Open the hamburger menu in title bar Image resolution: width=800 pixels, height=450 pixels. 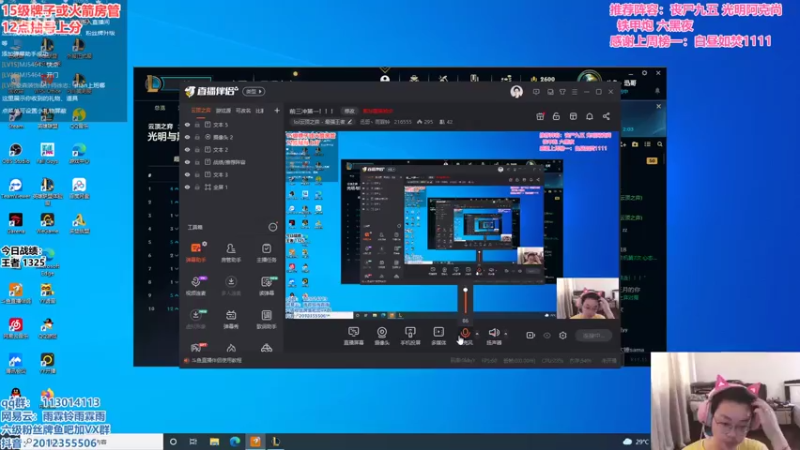(574, 92)
